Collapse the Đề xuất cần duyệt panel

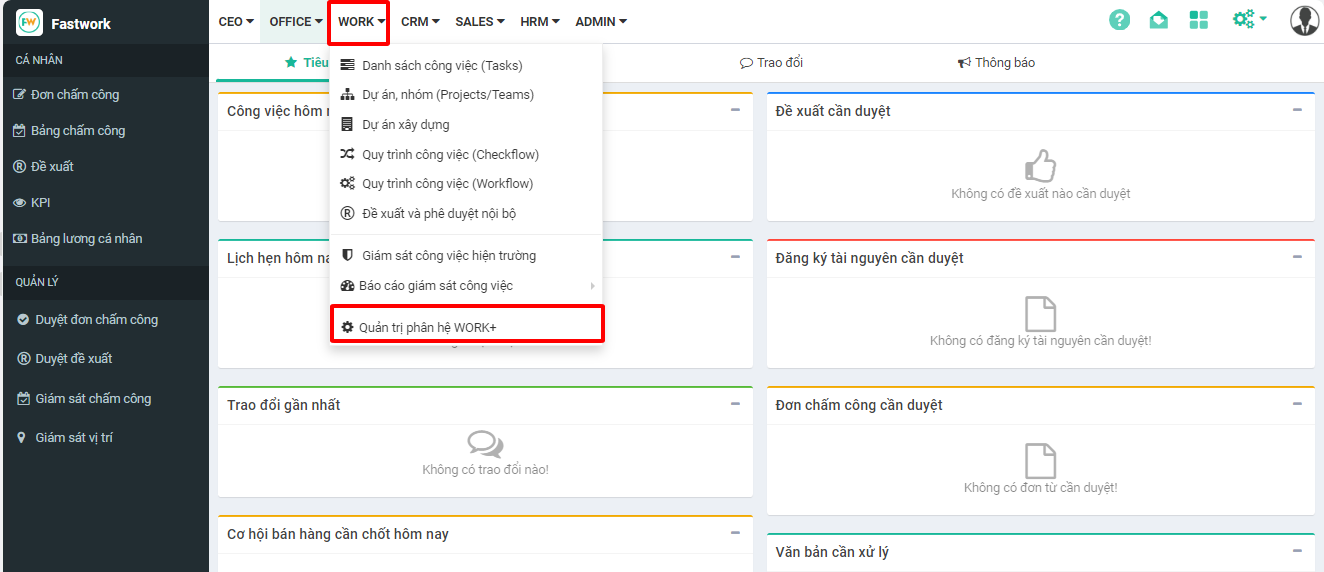(1297, 110)
